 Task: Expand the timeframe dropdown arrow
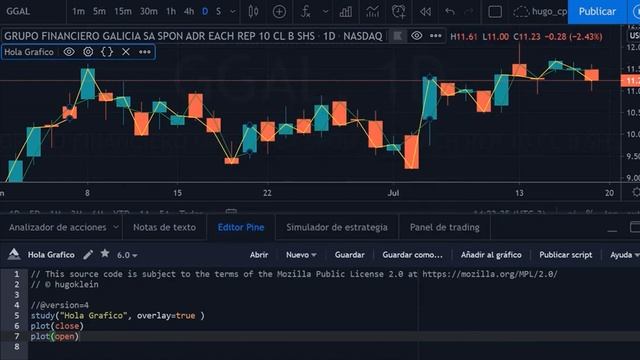pos(233,11)
